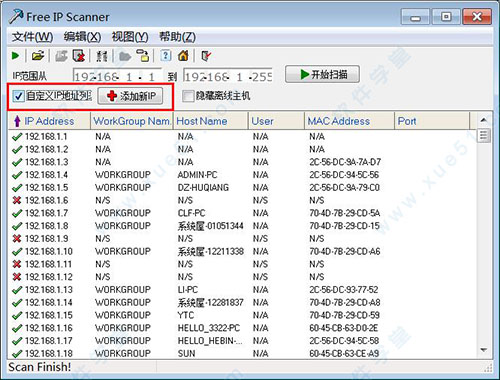Viewport: 500px width, 380px height.
Task: Click host name HELLO_3322-PC
Action: 208,328
